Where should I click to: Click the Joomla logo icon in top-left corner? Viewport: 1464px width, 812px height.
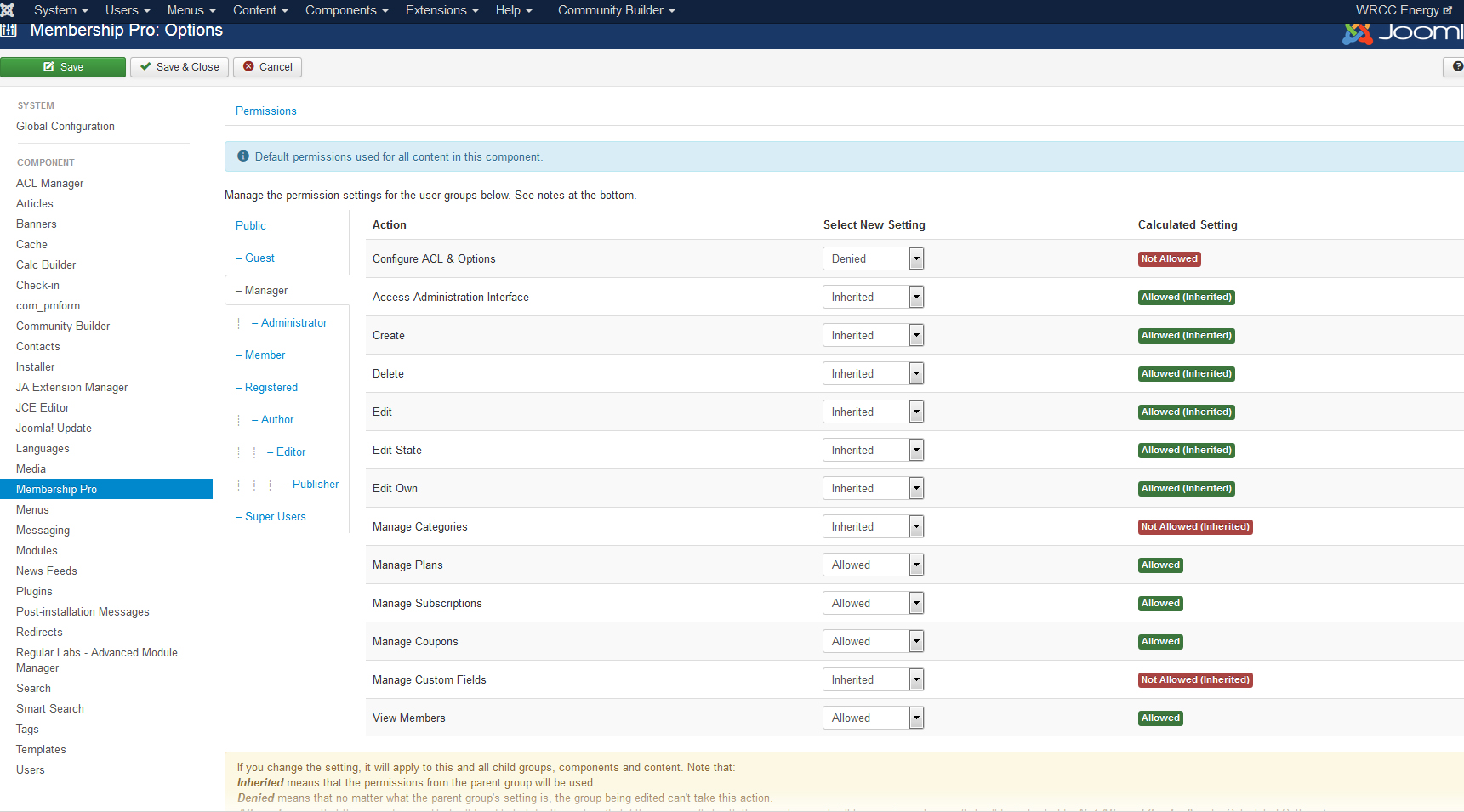[x=8, y=10]
